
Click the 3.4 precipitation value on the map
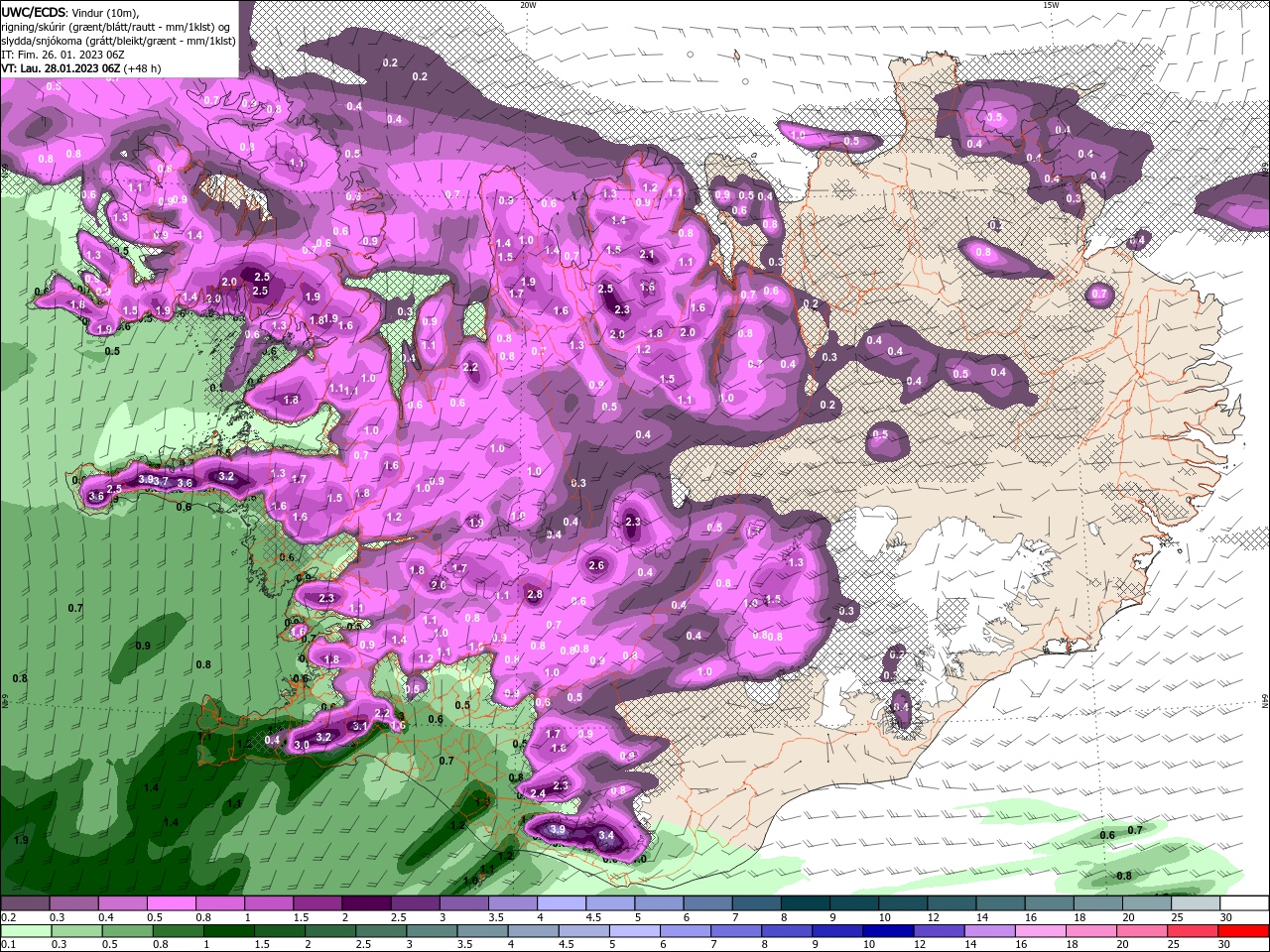606,836
